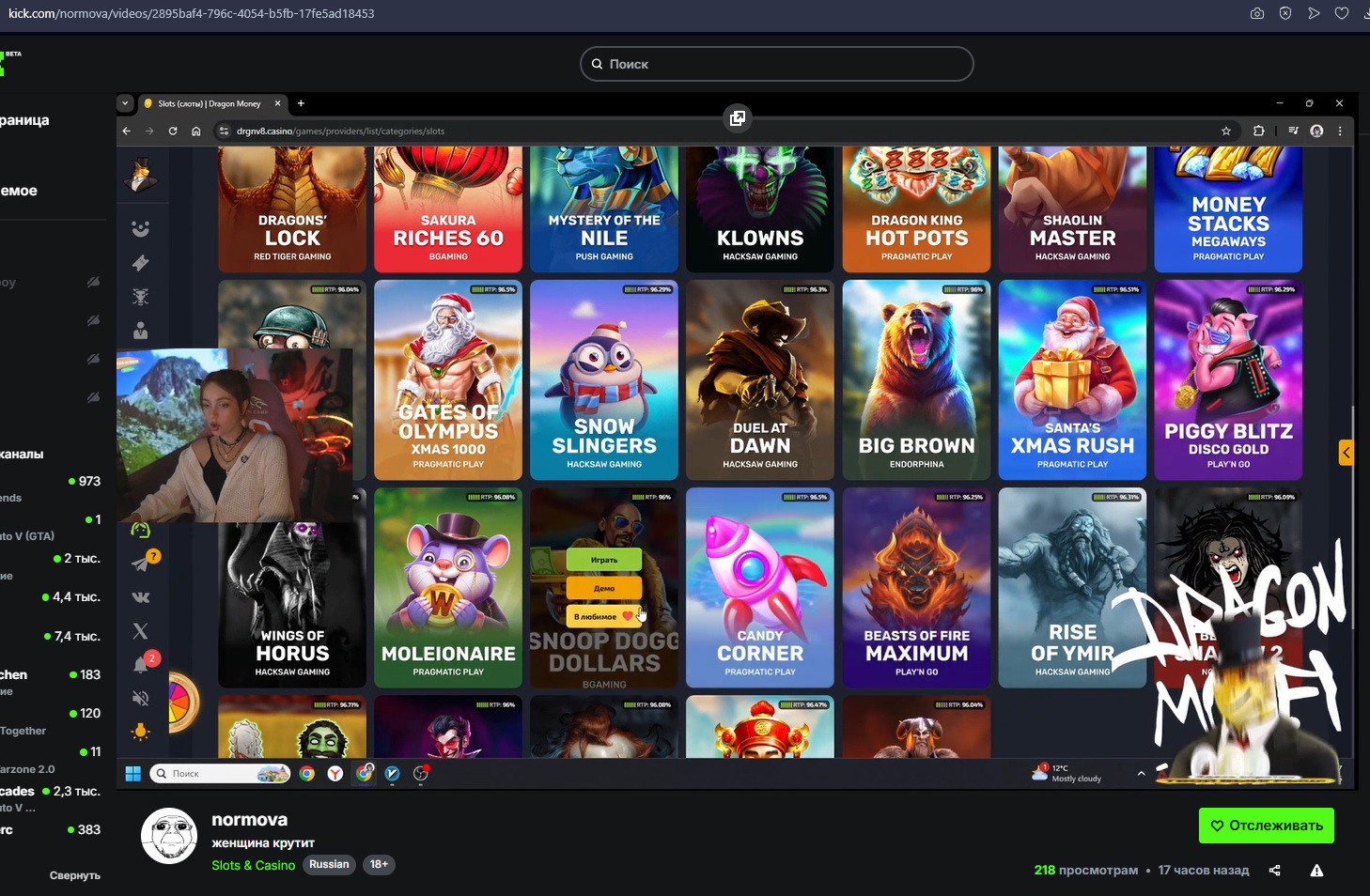Click Демо on Snoop Dogg Dollars
The width and height of the screenshot is (1370, 896).
click(x=604, y=588)
